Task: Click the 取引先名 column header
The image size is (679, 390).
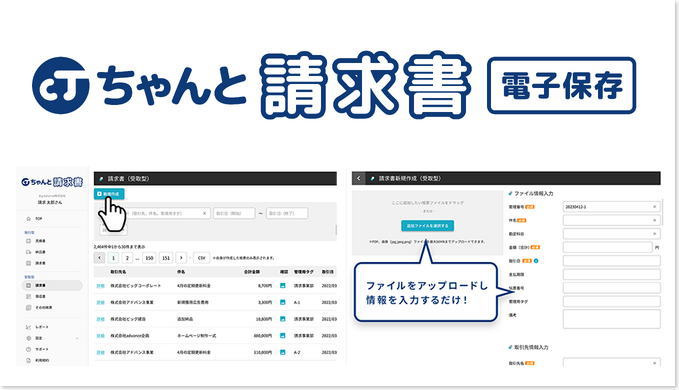Action: click(118, 272)
